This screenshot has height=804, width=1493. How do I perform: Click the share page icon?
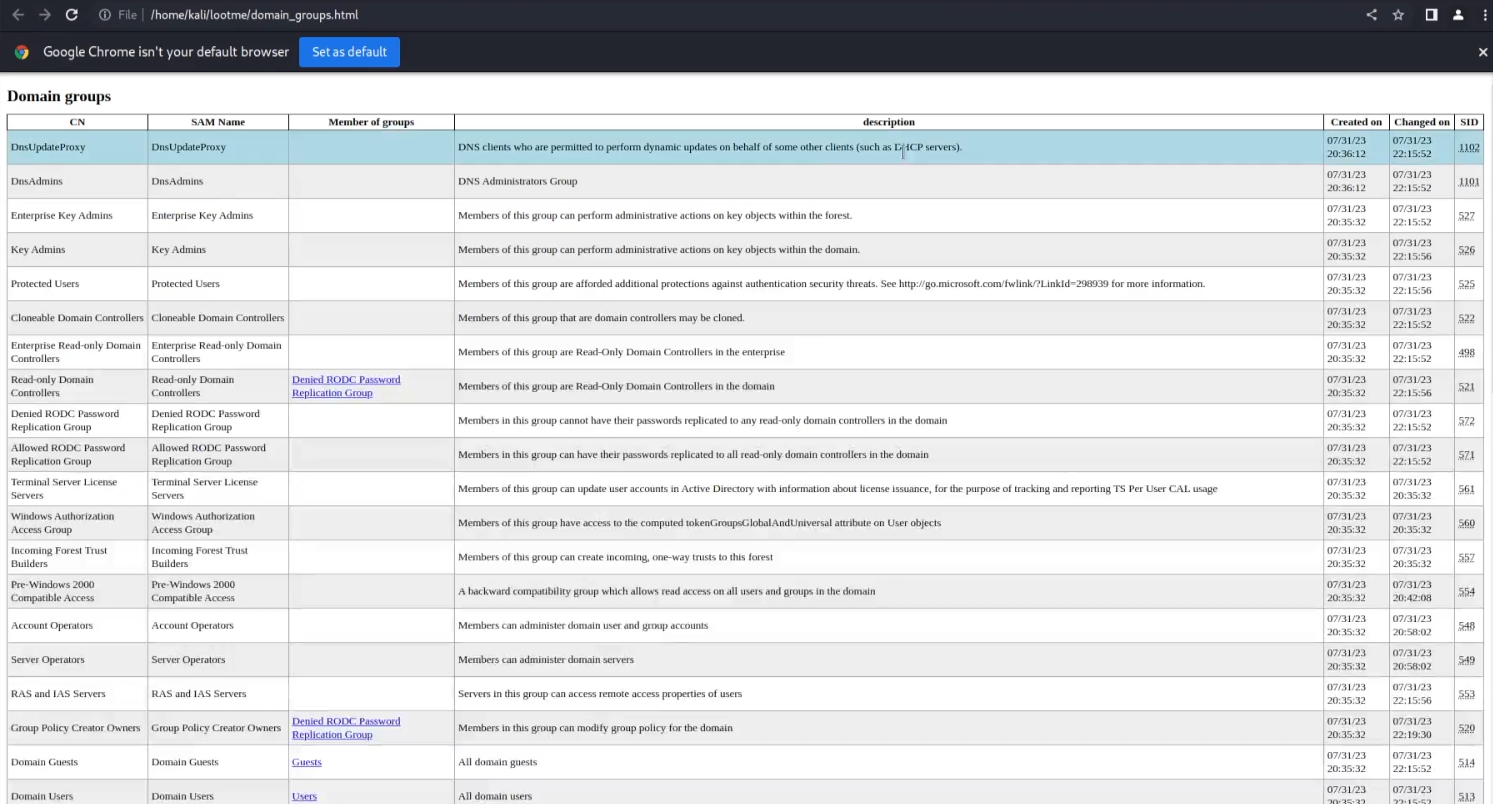click(x=1371, y=15)
